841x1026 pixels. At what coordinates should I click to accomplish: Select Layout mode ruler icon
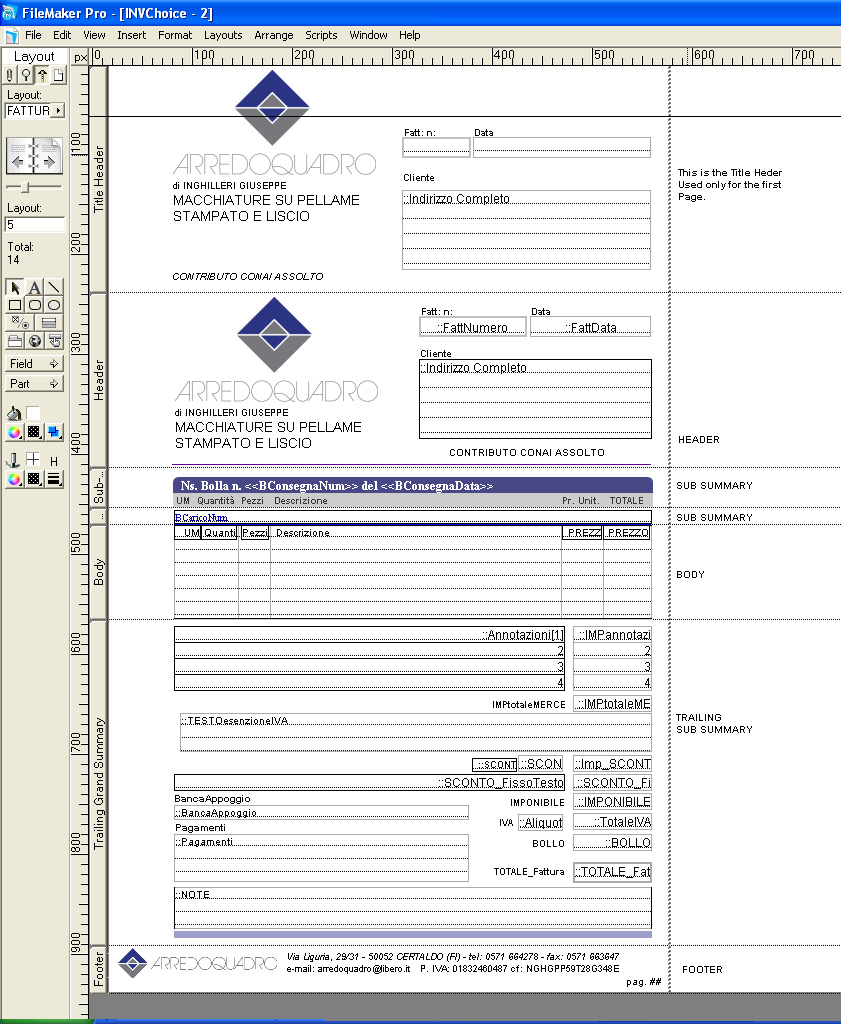[42, 75]
